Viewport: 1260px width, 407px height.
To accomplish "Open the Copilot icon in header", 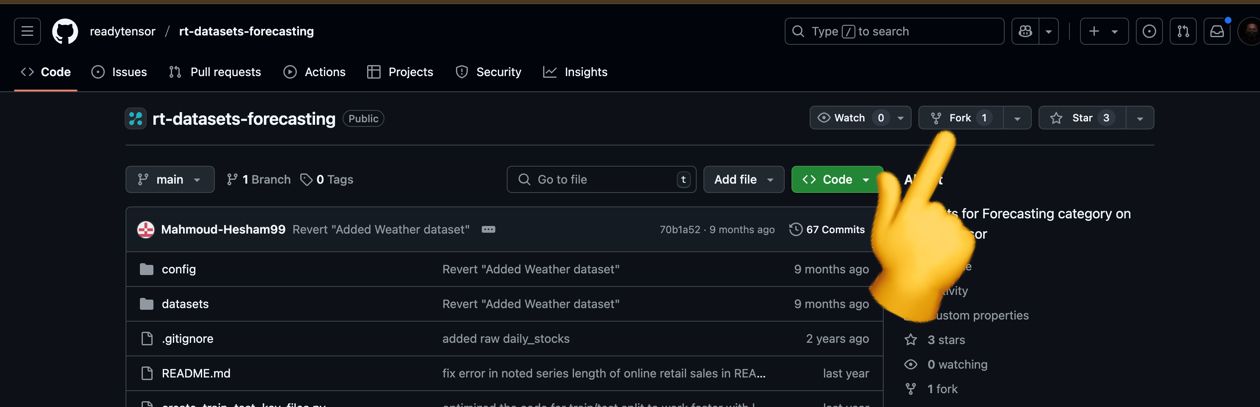I will click(x=1025, y=31).
